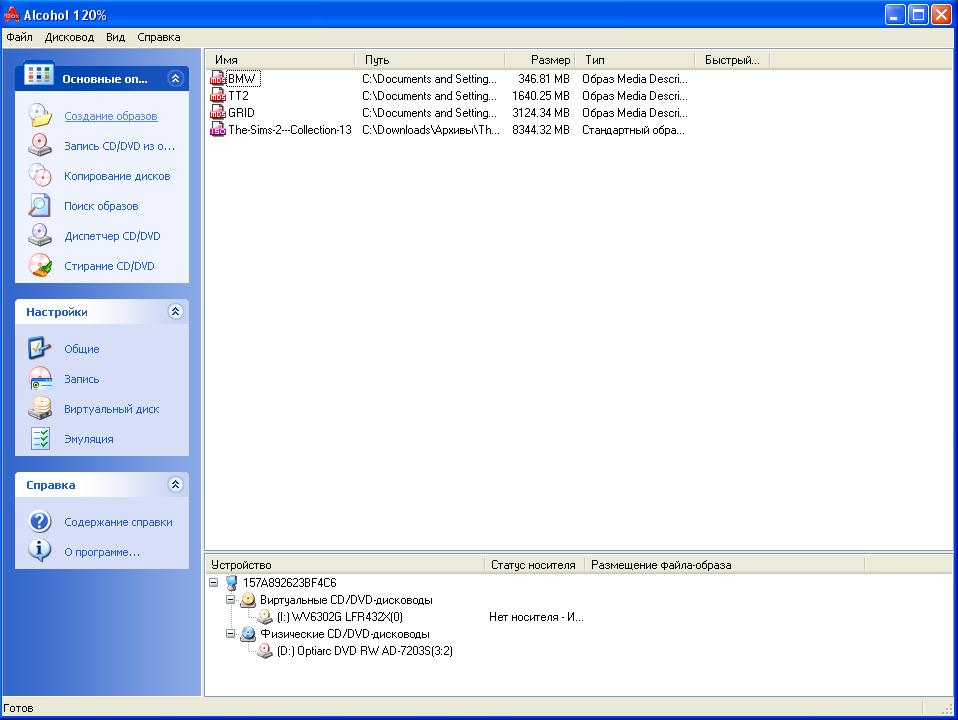The height and width of the screenshot is (720, 958).
Task: Click the image search magnifier icon
Action: pos(39,206)
